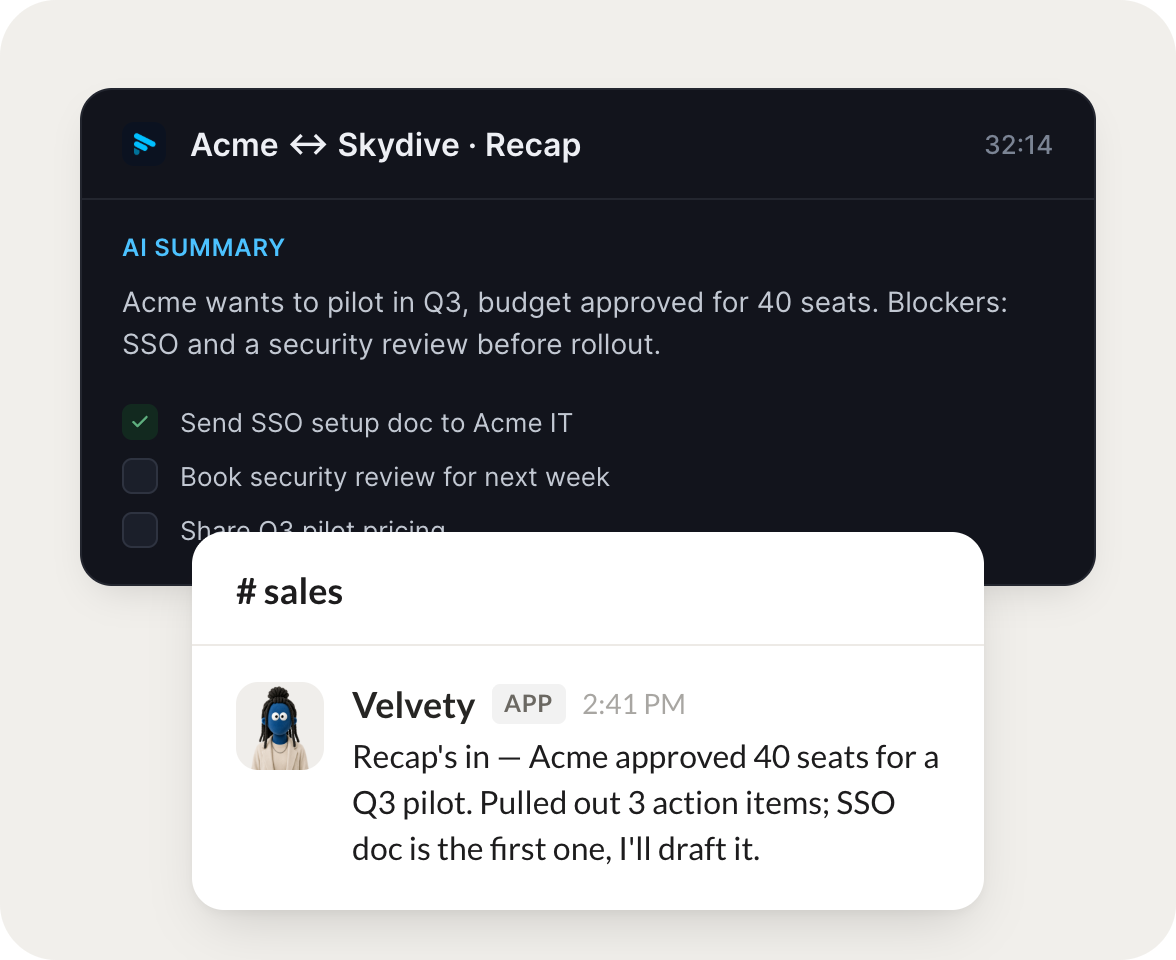The image size is (1176, 960).
Task: Open the # sales channel header
Action: (x=290, y=592)
